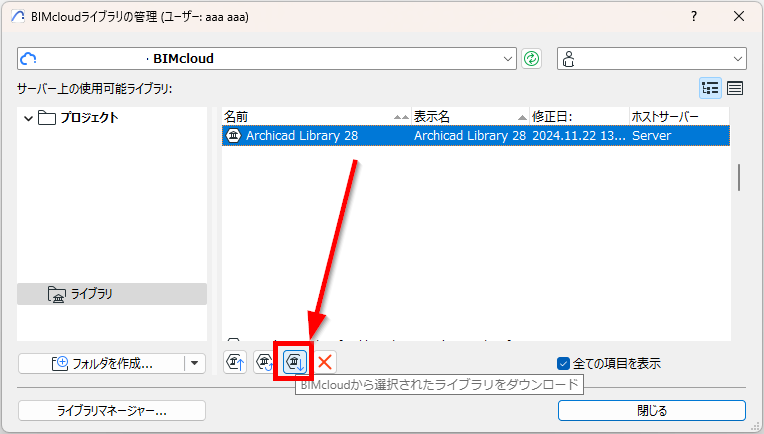The image size is (764, 434).
Task: Click the 閉じる button
Action: [652, 411]
